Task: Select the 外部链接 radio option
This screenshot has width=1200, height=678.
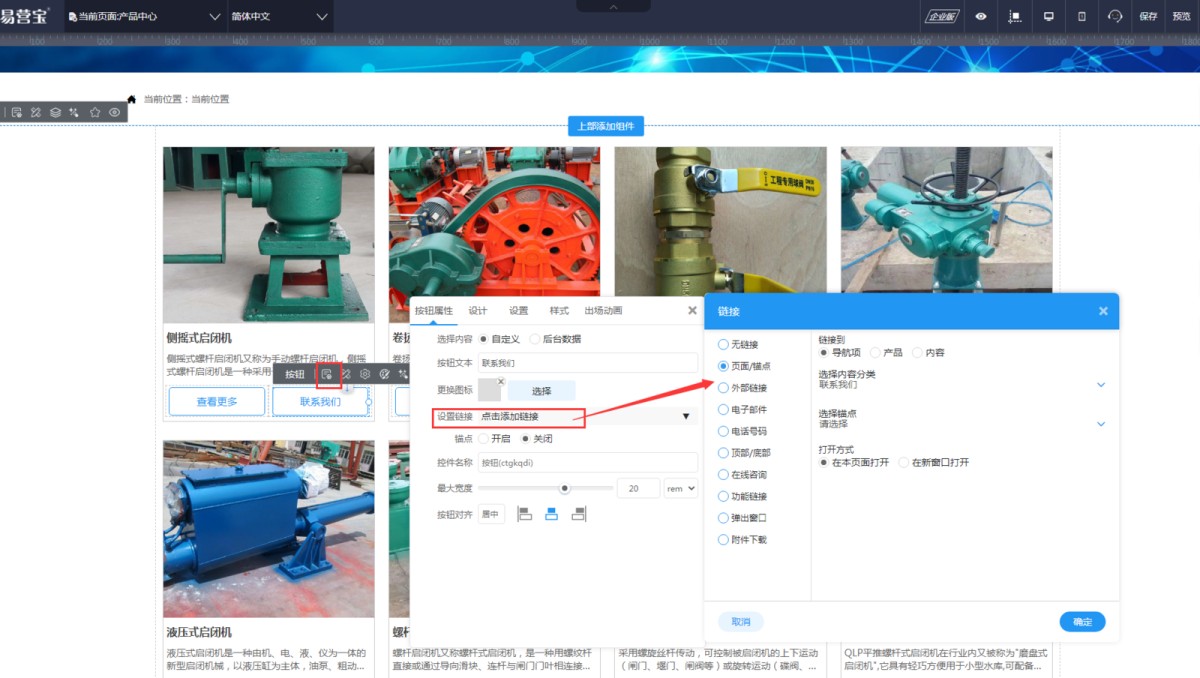Action: pos(724,388)
